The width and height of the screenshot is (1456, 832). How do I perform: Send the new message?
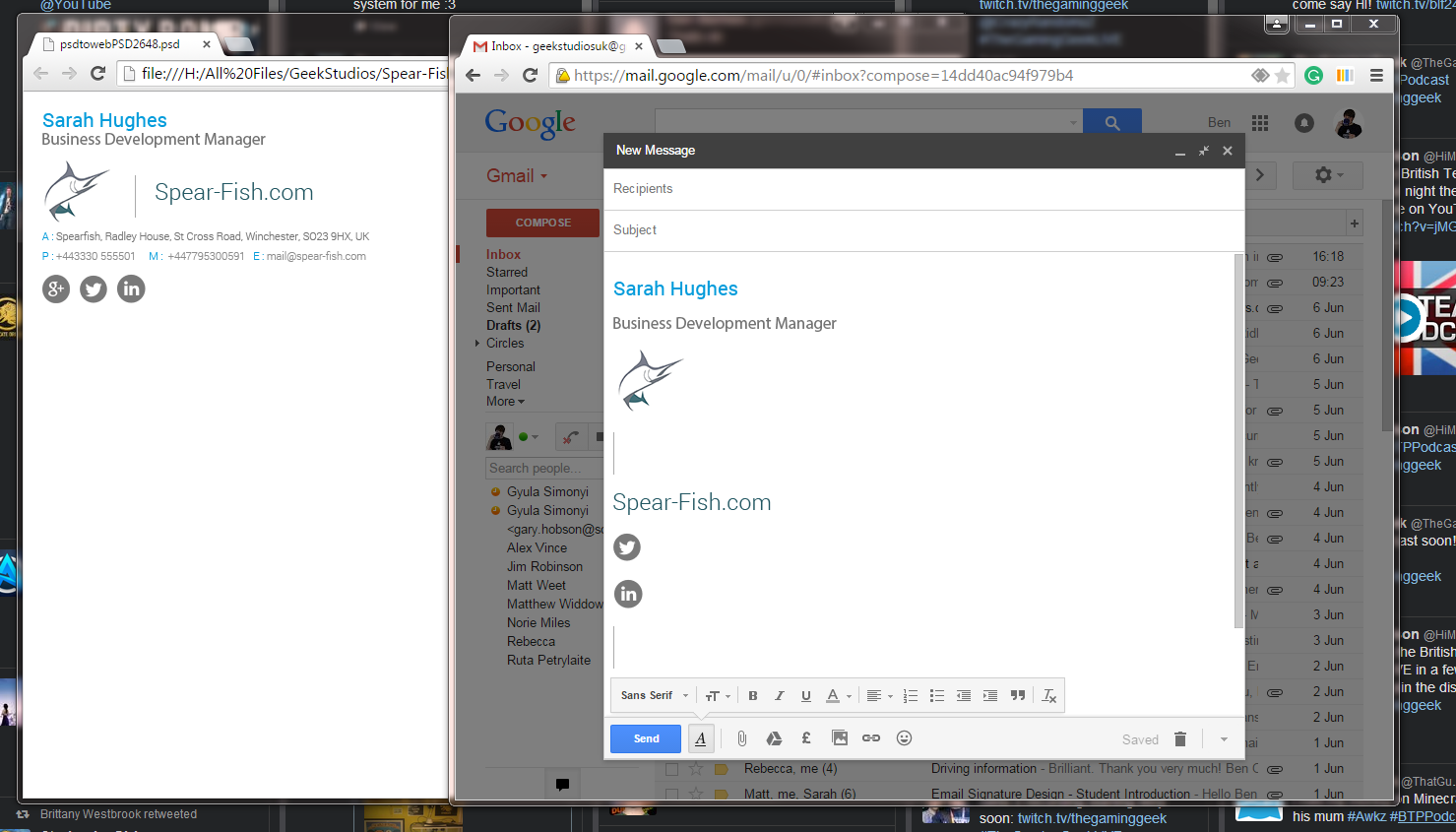coord(646,738)
